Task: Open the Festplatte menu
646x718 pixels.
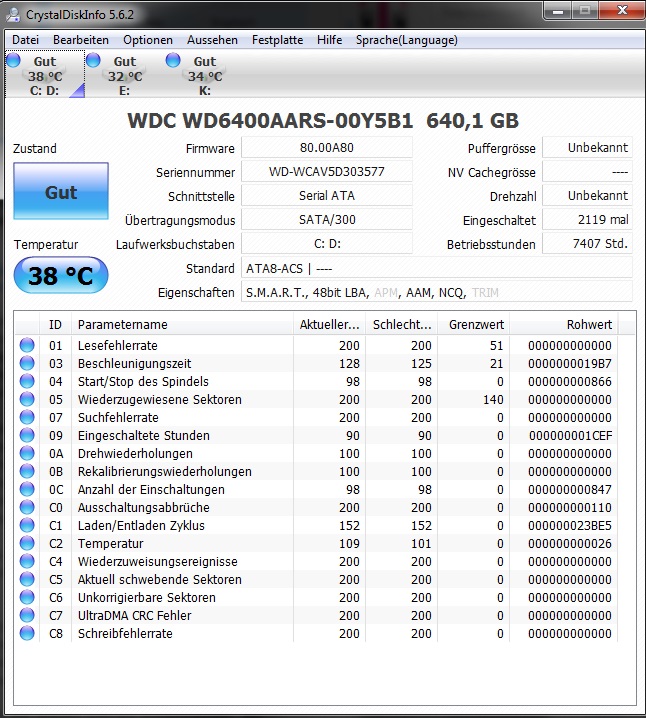Action: [277, 40]
